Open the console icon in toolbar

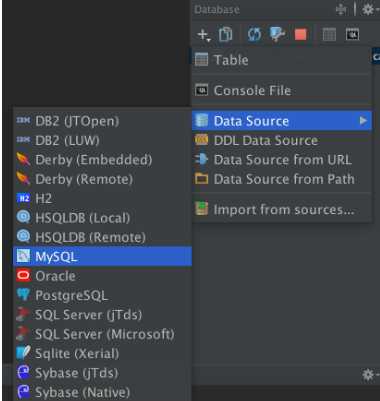(352, 34)
